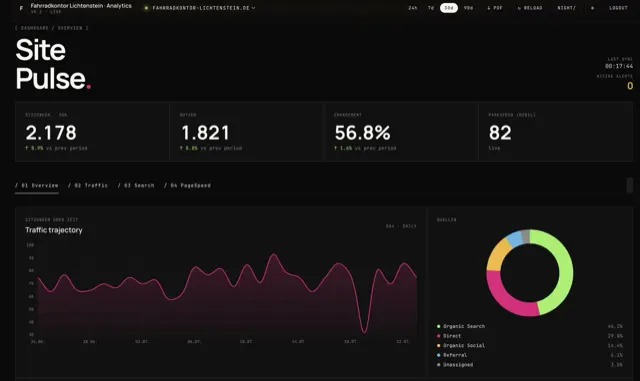Open the 04 PageSpeed tab
The width and height of the screenshot is (640, 381).
click(x=187, y=185)
